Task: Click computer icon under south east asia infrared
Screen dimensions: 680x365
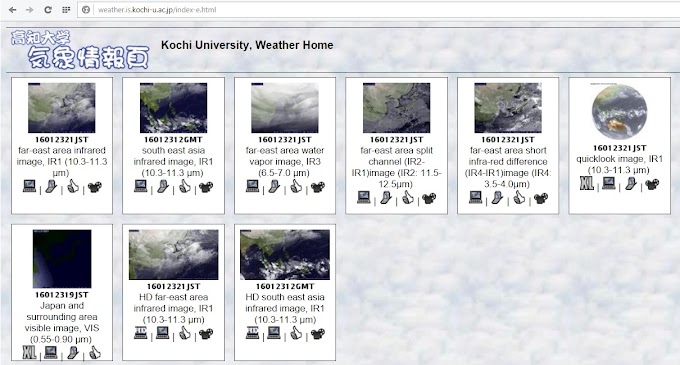Action: pyautogui.click(x=141, y=186)
